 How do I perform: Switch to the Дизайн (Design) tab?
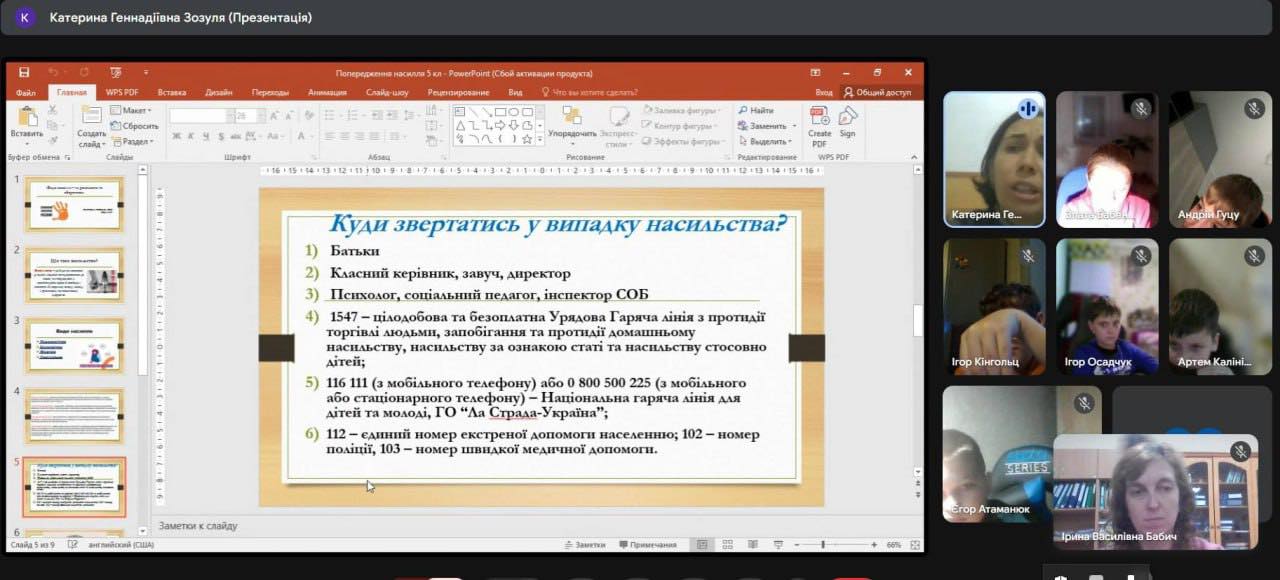219,92
